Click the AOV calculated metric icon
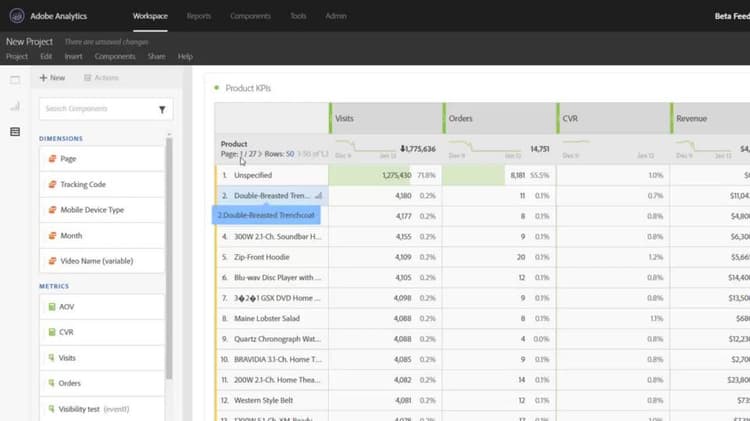The image size is (750, 421). pyautogui.click(x=52, y=307)
